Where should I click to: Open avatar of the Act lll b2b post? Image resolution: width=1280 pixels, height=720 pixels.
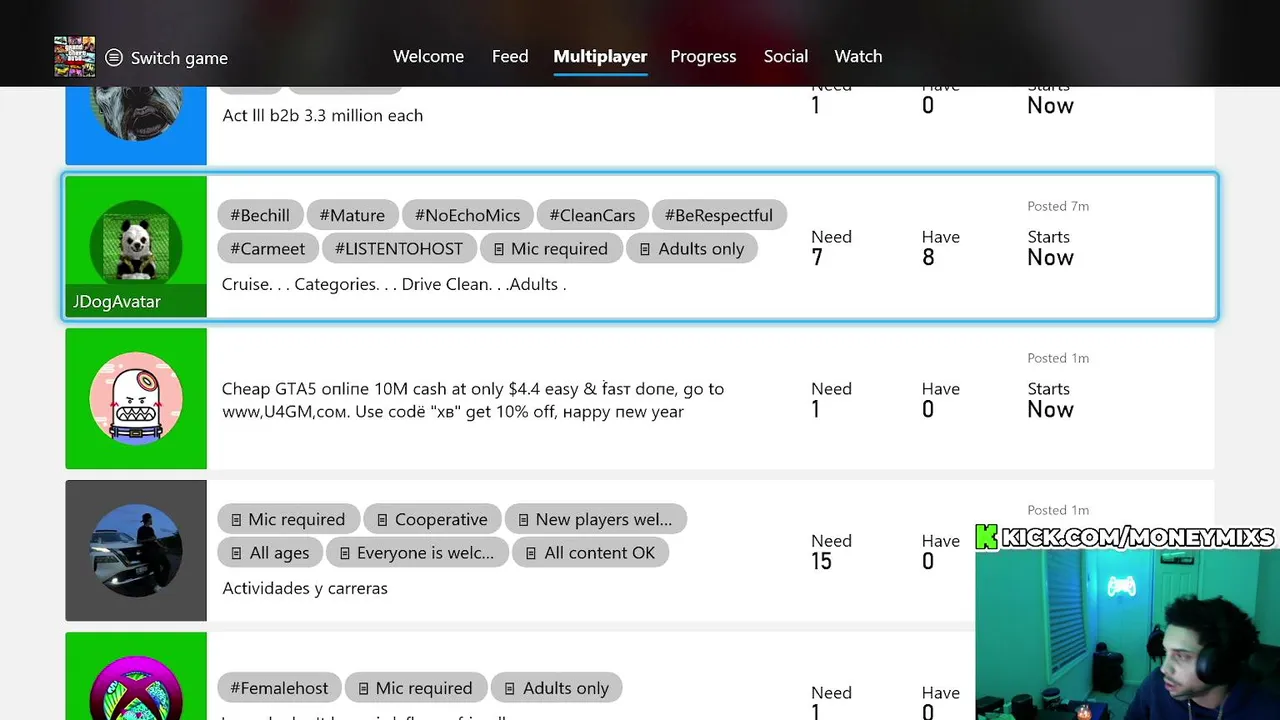click(136, 114)
